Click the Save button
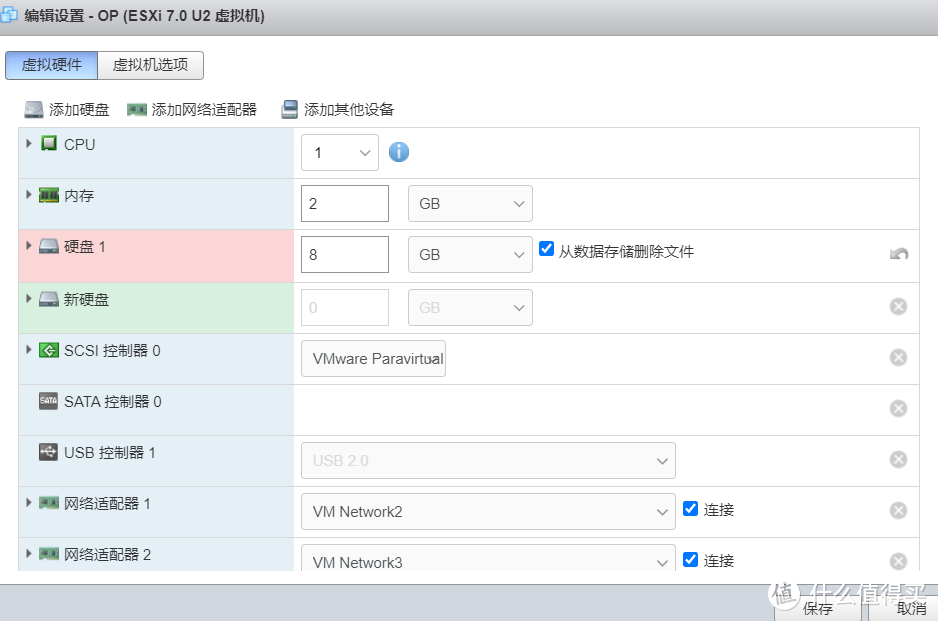Image resolution: width=938 pixels, height=621 pixels. (x=817, y=608)
